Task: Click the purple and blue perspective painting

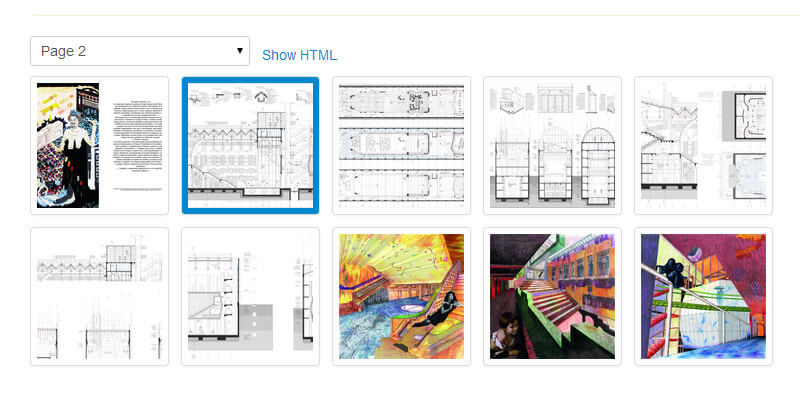Action: coord(703,296)
